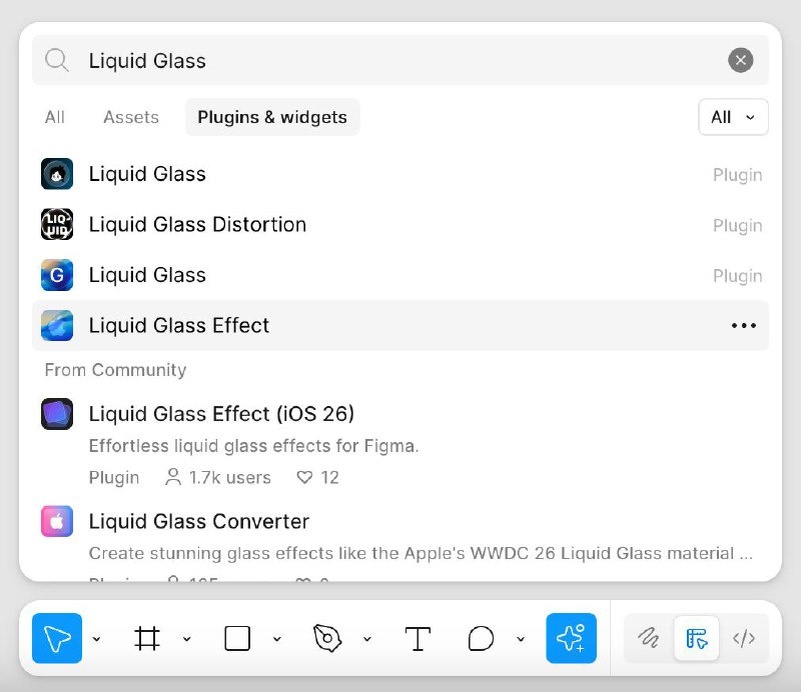801x692 pixels.
Task: Open Liquid Glass Effect (iOS 26) community plugin
Action: (221, 413)
